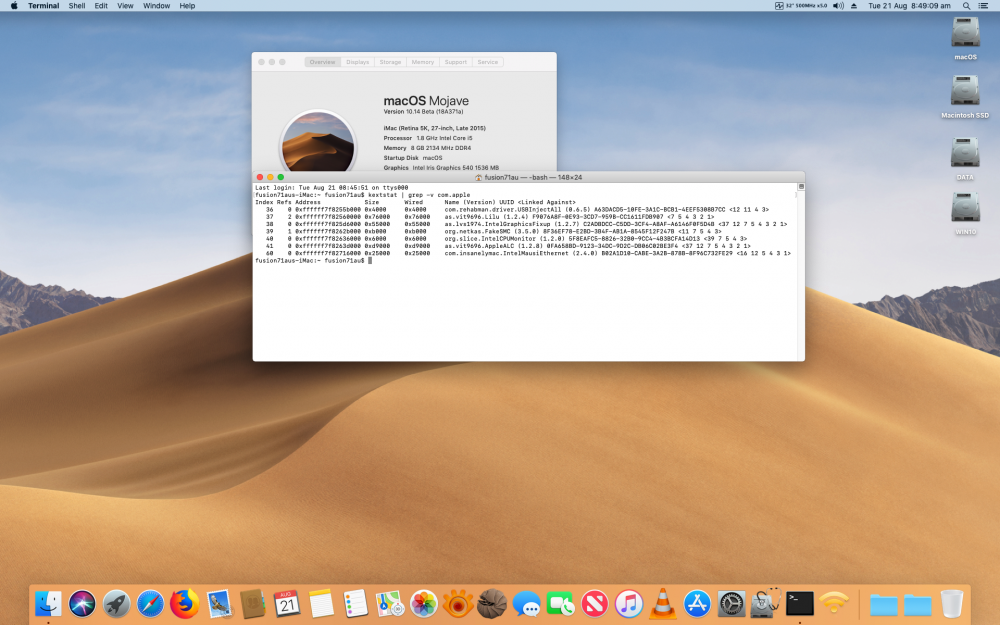Click the date and time in menu bar
The width and height of the screenshot is (1000, 625).
(909, 6)
